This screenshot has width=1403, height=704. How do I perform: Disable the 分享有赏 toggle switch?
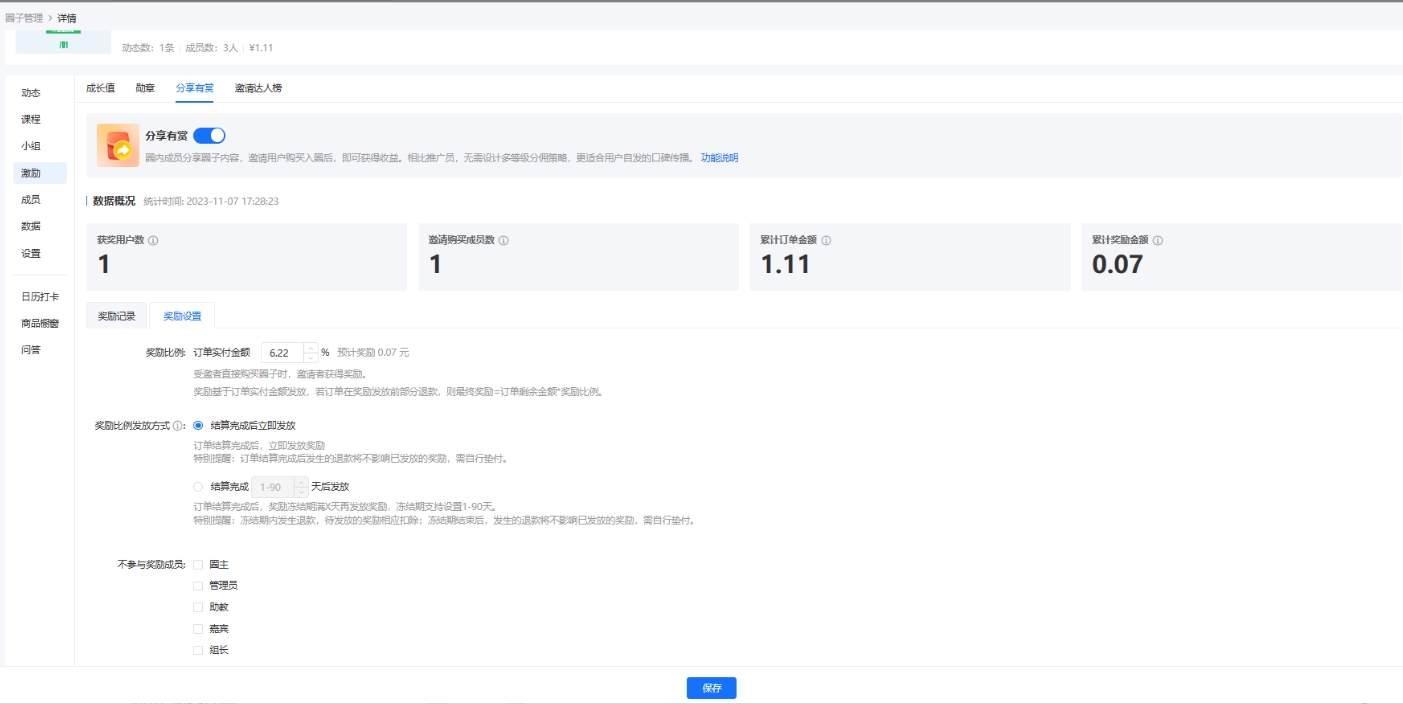point(210,135)
